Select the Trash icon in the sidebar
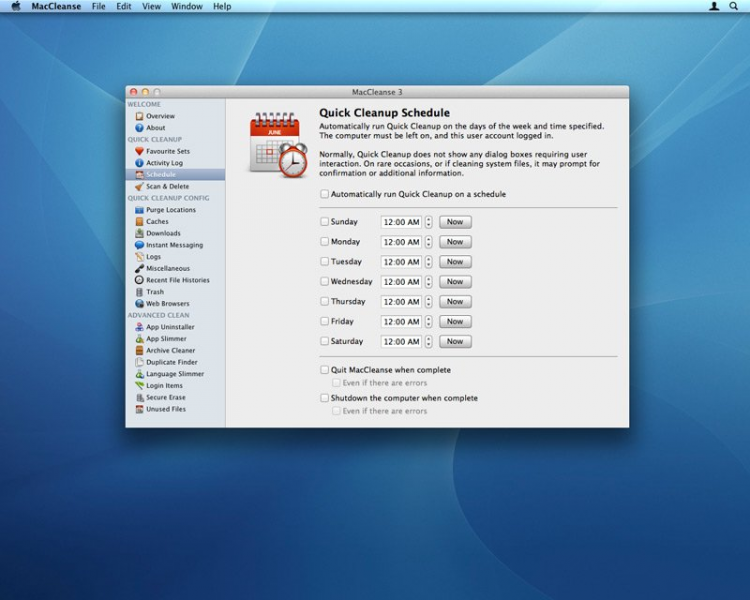Screen dimensions: 750x600 click(139, 292)
